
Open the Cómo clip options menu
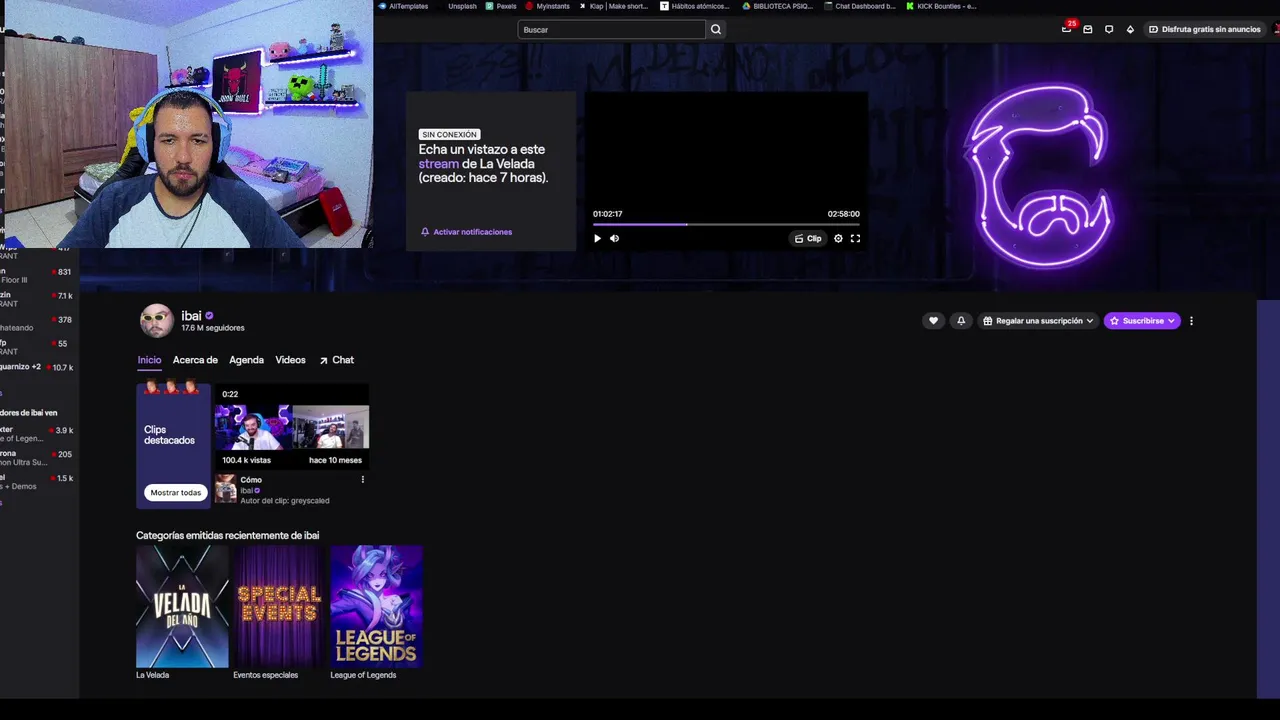(x=362, y=480)
